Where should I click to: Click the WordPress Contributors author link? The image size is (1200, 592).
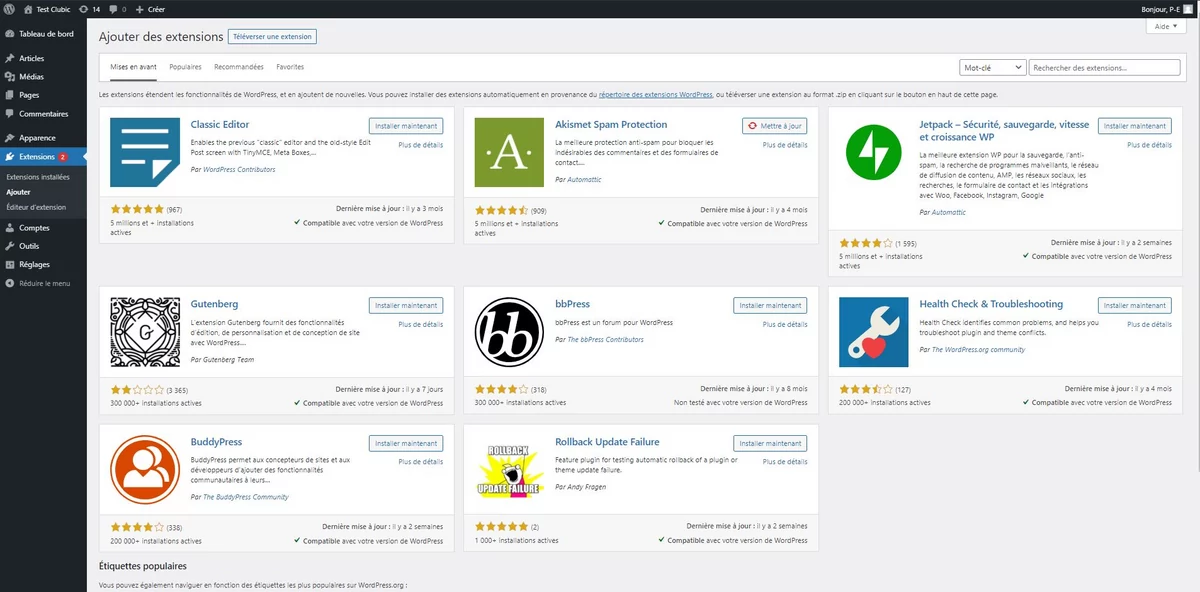pos(239,170)
